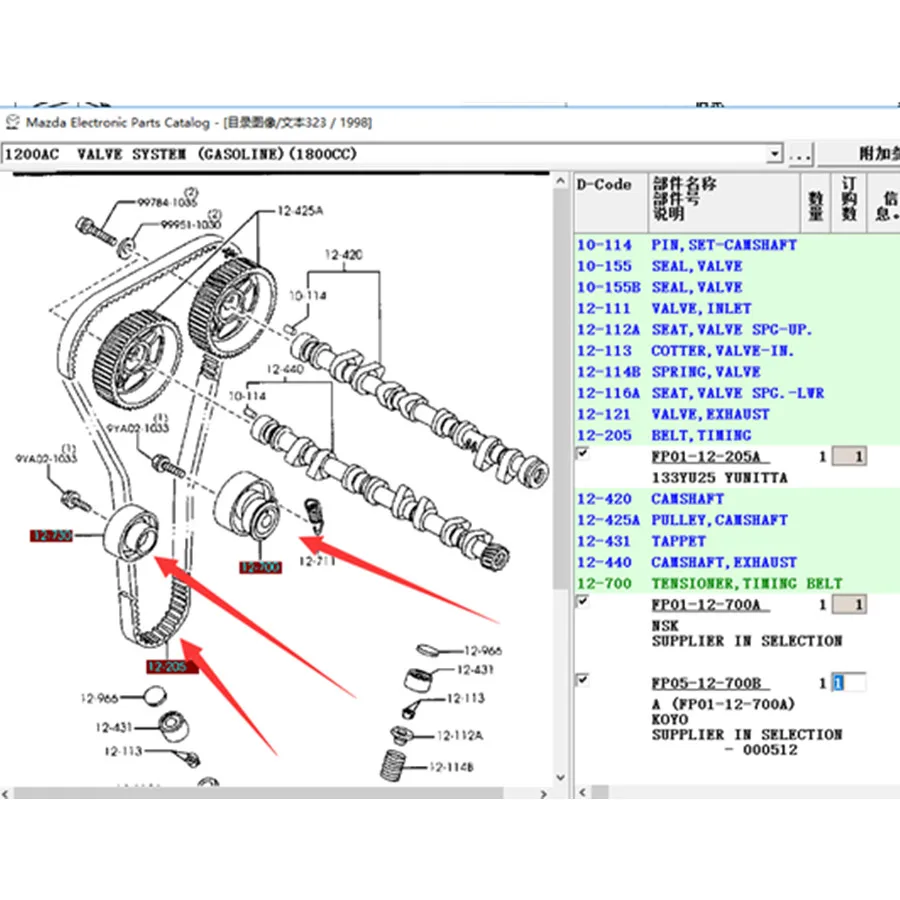The image size is (900, 900).
Task: Toggle the FP01-12-700A part checkbox
Action: pos(583,602)
